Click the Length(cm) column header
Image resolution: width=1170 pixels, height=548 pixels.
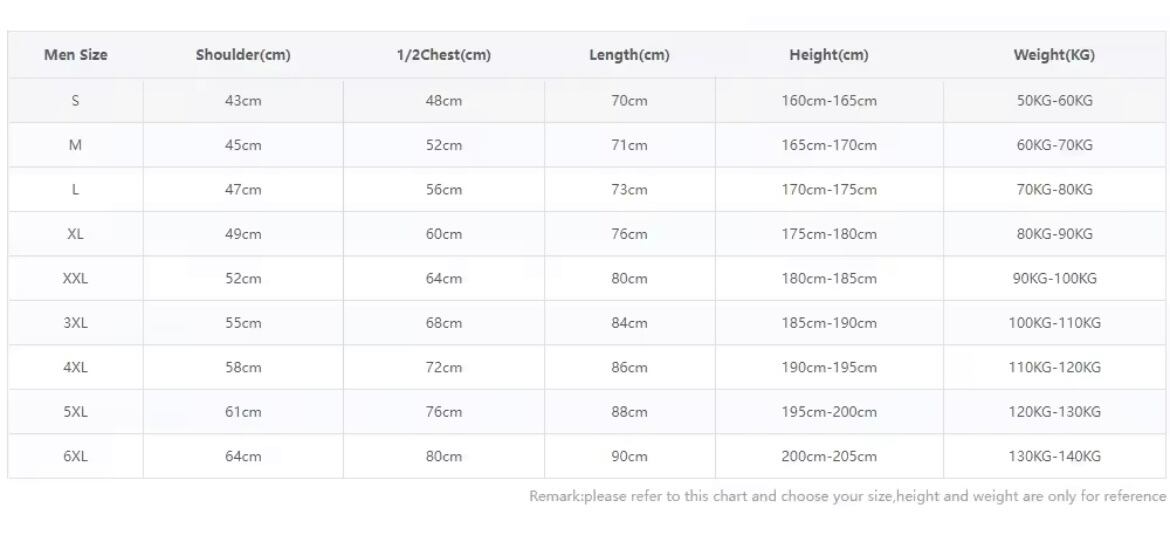629,55
